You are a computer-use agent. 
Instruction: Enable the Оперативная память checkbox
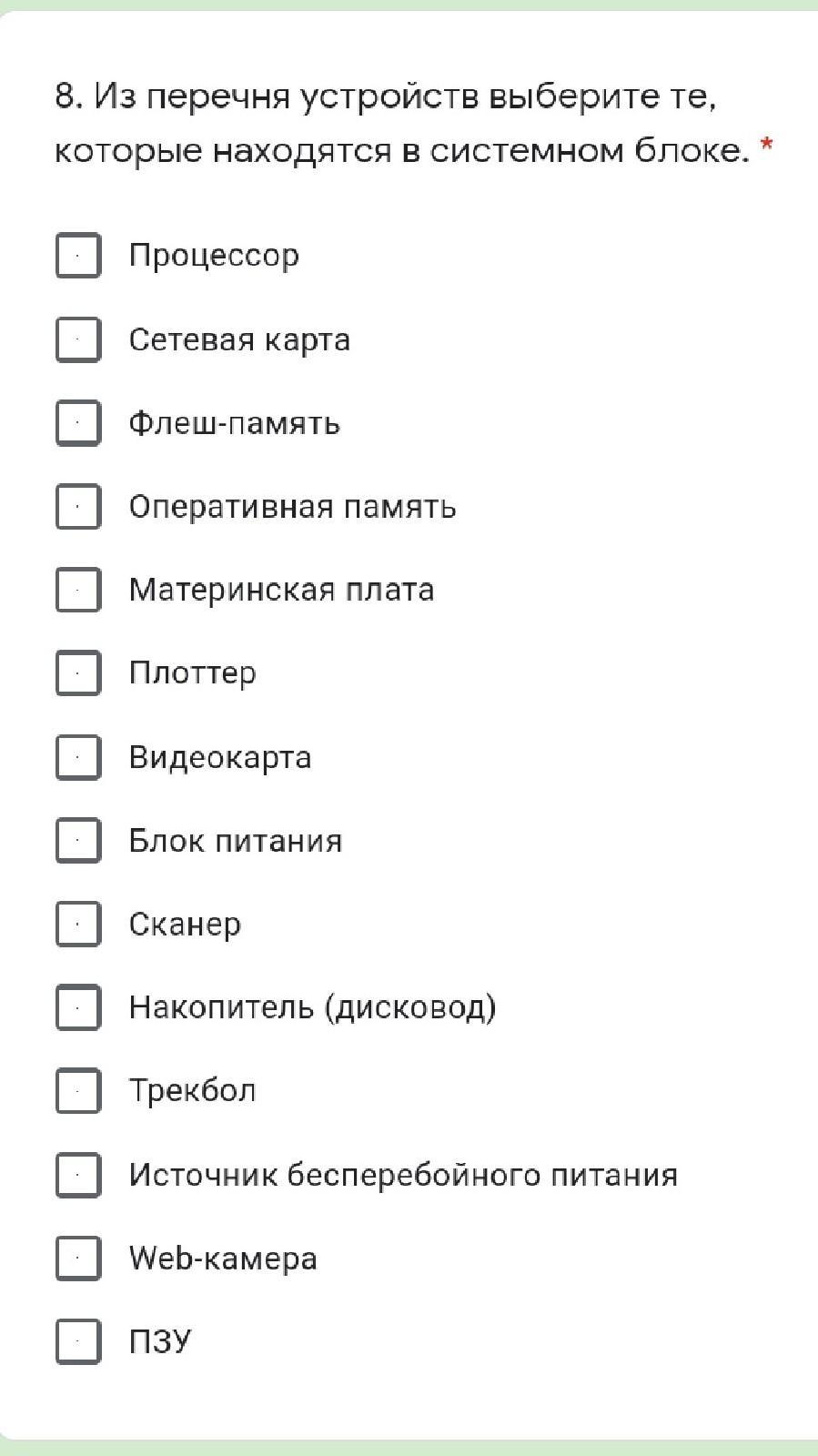(x=78, y=506)
